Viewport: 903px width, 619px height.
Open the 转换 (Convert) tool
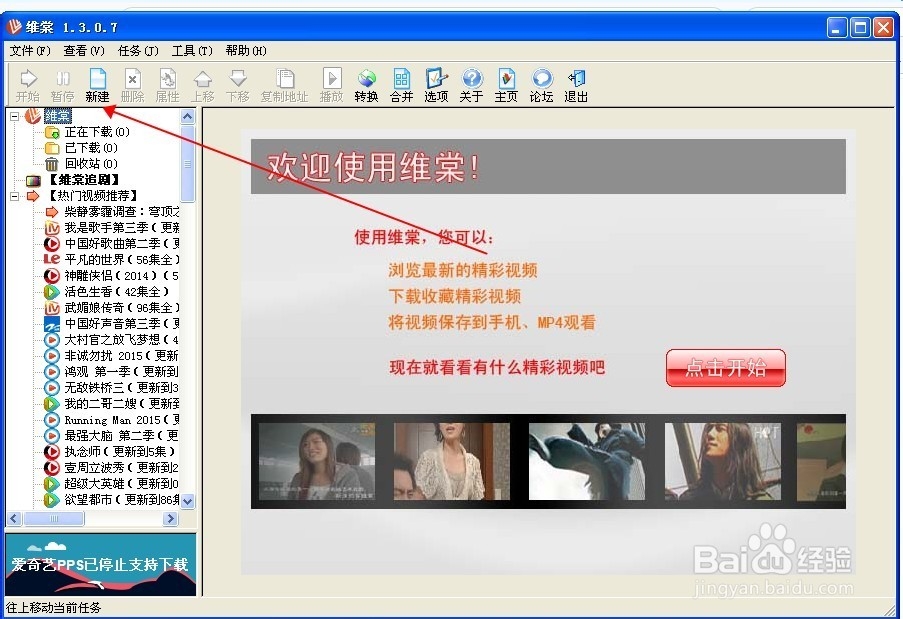click(366, 85)
